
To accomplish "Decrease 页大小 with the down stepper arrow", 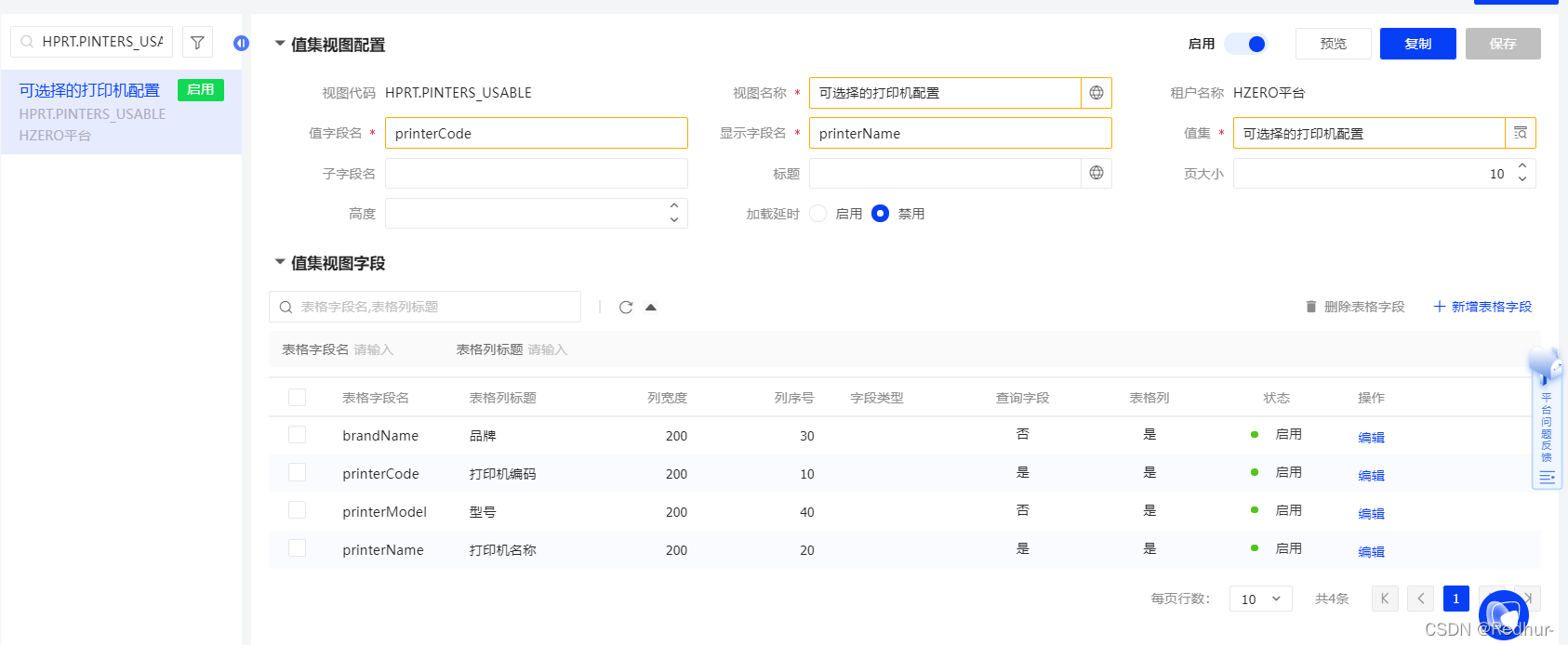I will tap(1522, 179).
